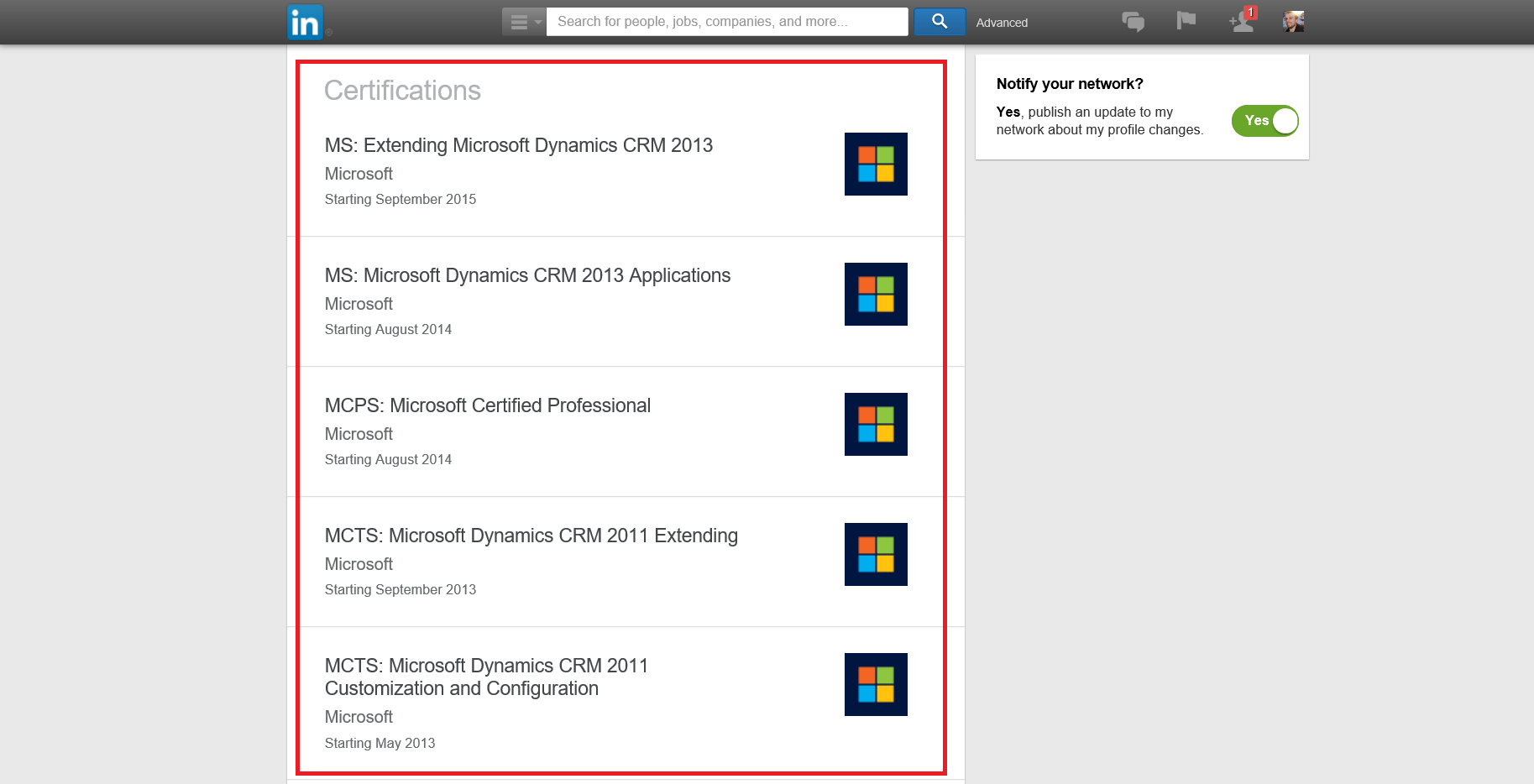This screenshot has height=784, width=1534.
Task: Click Microsoft under the MCPS certification
Action: (359, 434)
